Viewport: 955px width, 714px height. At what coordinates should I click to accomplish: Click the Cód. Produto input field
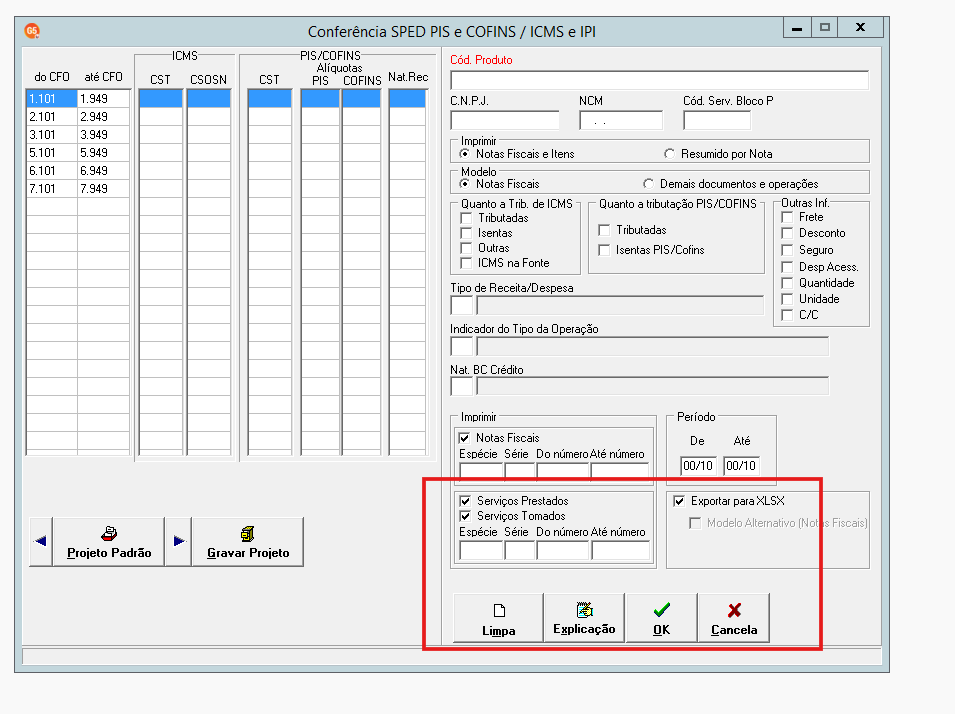(x=659, y=80)
